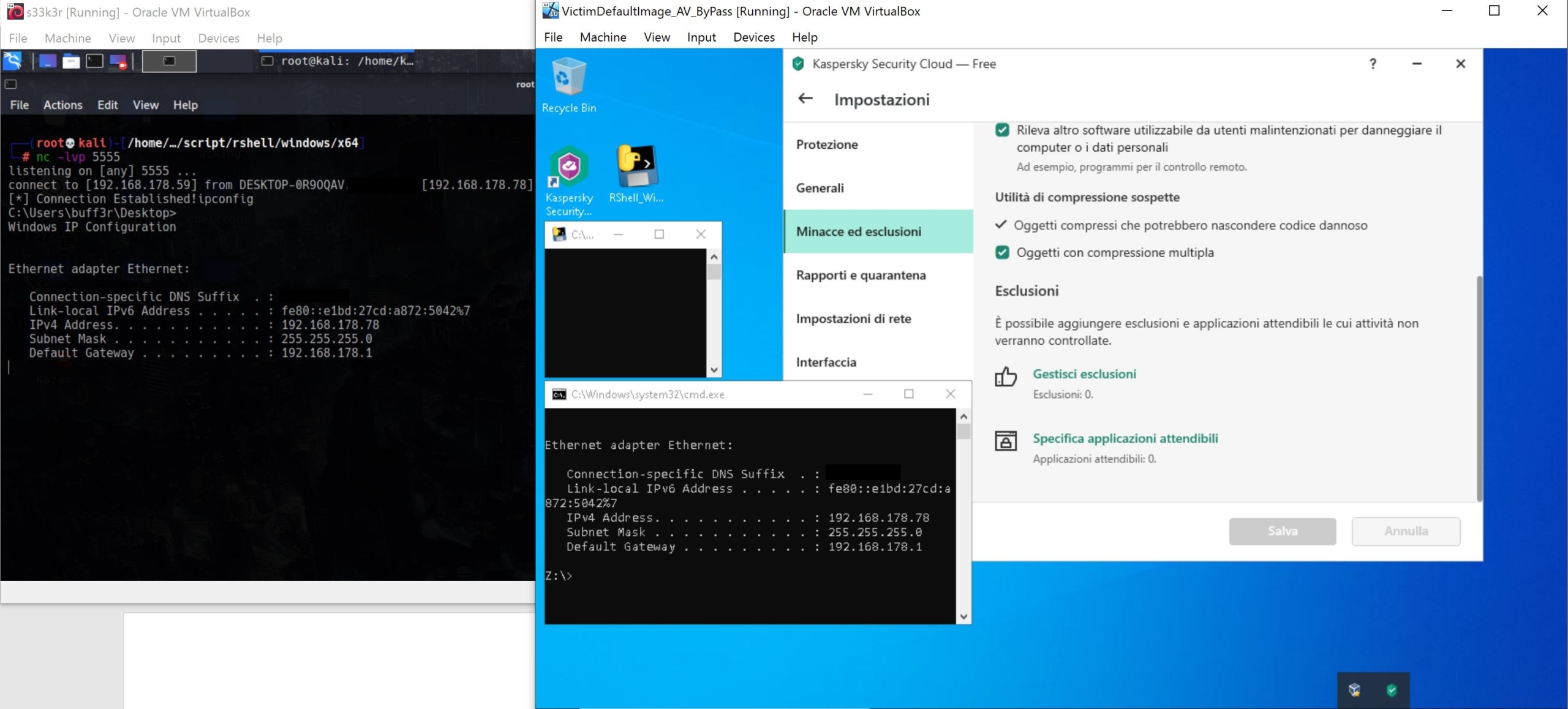This screenshot has height=709, width=1568.
Task: Open Devices menu of VictimDefaultImage VirtualBox window
Action: (753, 37)
